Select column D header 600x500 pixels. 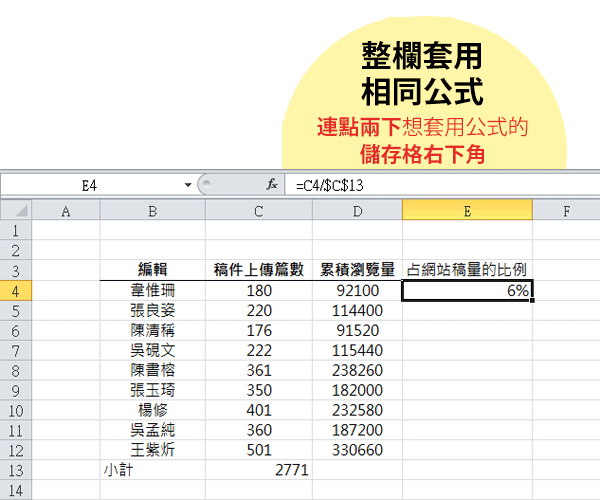357,211
